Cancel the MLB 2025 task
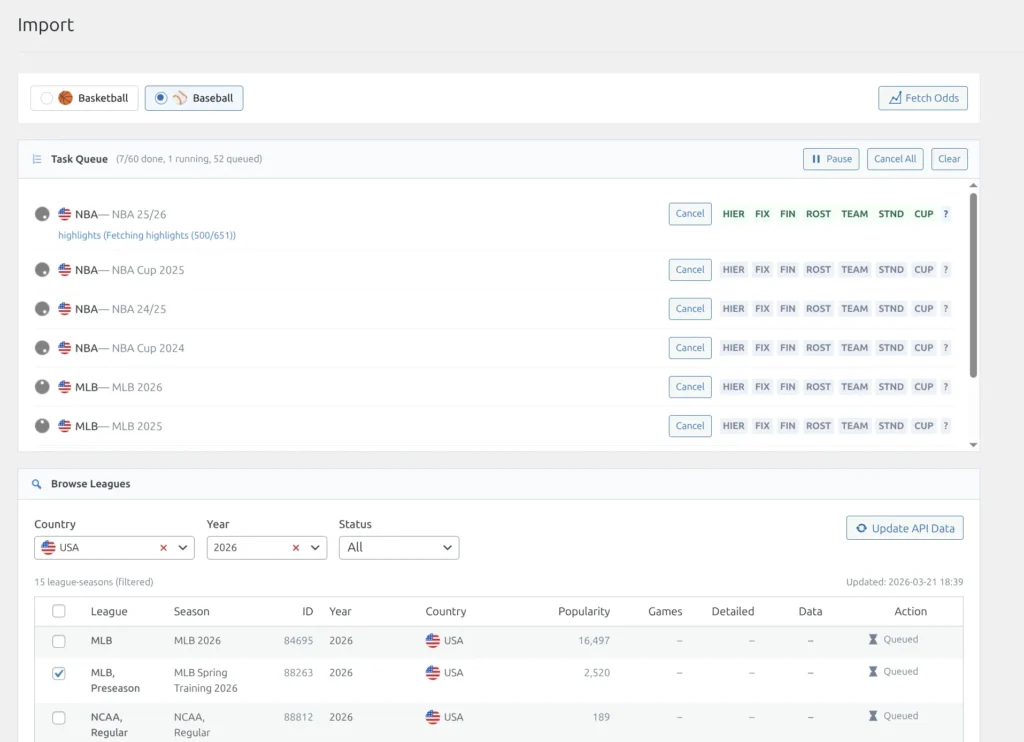 690,426
